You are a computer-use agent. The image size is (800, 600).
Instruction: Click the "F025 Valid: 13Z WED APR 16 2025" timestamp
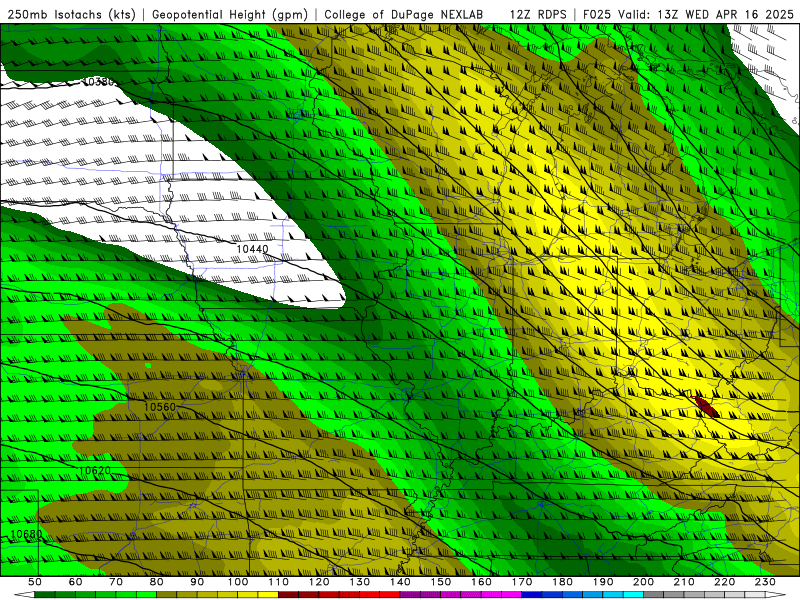click(x=688, y=14)
